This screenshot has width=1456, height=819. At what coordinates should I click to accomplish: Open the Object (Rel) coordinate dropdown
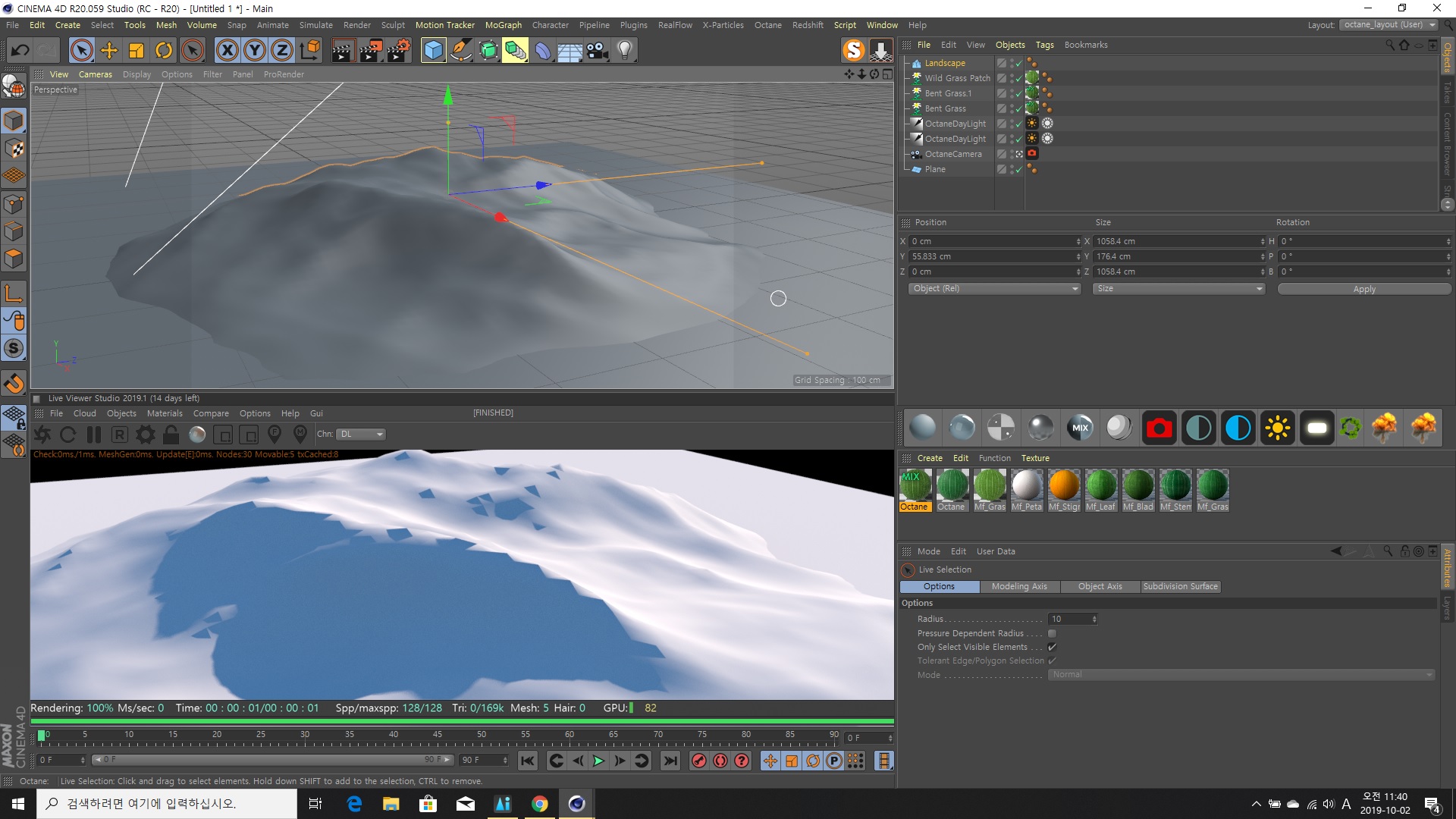pos(994,289)
